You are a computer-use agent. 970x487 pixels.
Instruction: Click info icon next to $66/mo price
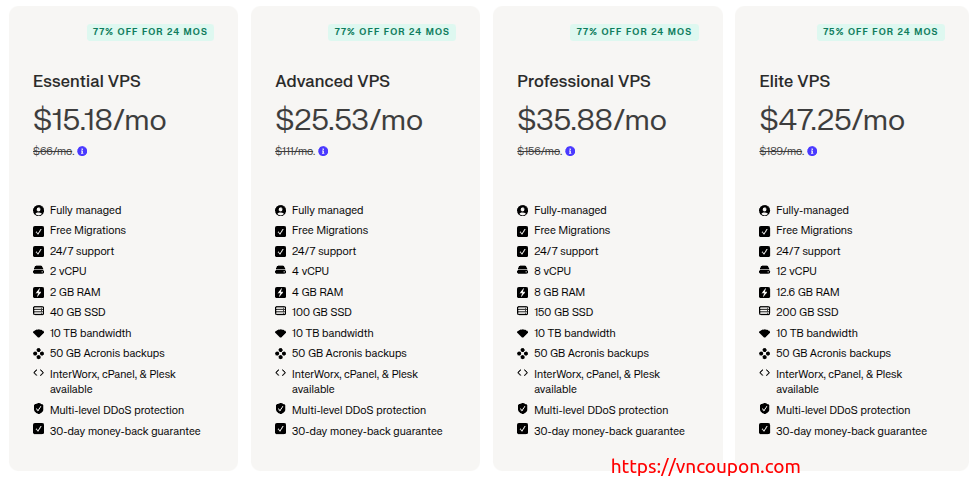click(83, 152)
